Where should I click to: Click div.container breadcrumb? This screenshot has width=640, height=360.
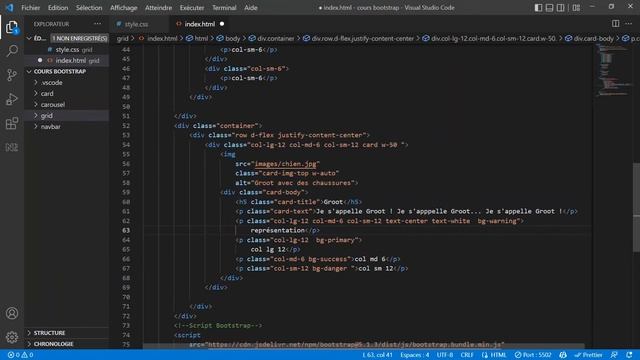click(x=276, y=38)
